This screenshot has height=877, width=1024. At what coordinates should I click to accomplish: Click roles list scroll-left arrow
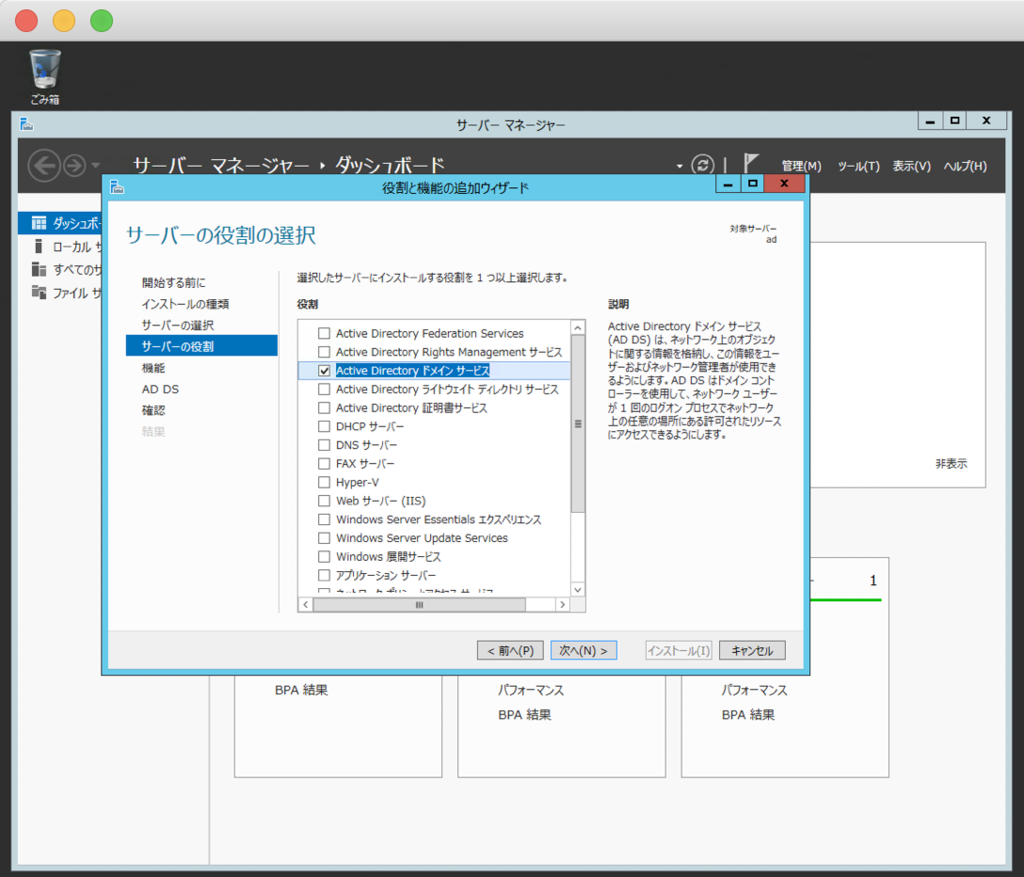[x=306, y=605]
